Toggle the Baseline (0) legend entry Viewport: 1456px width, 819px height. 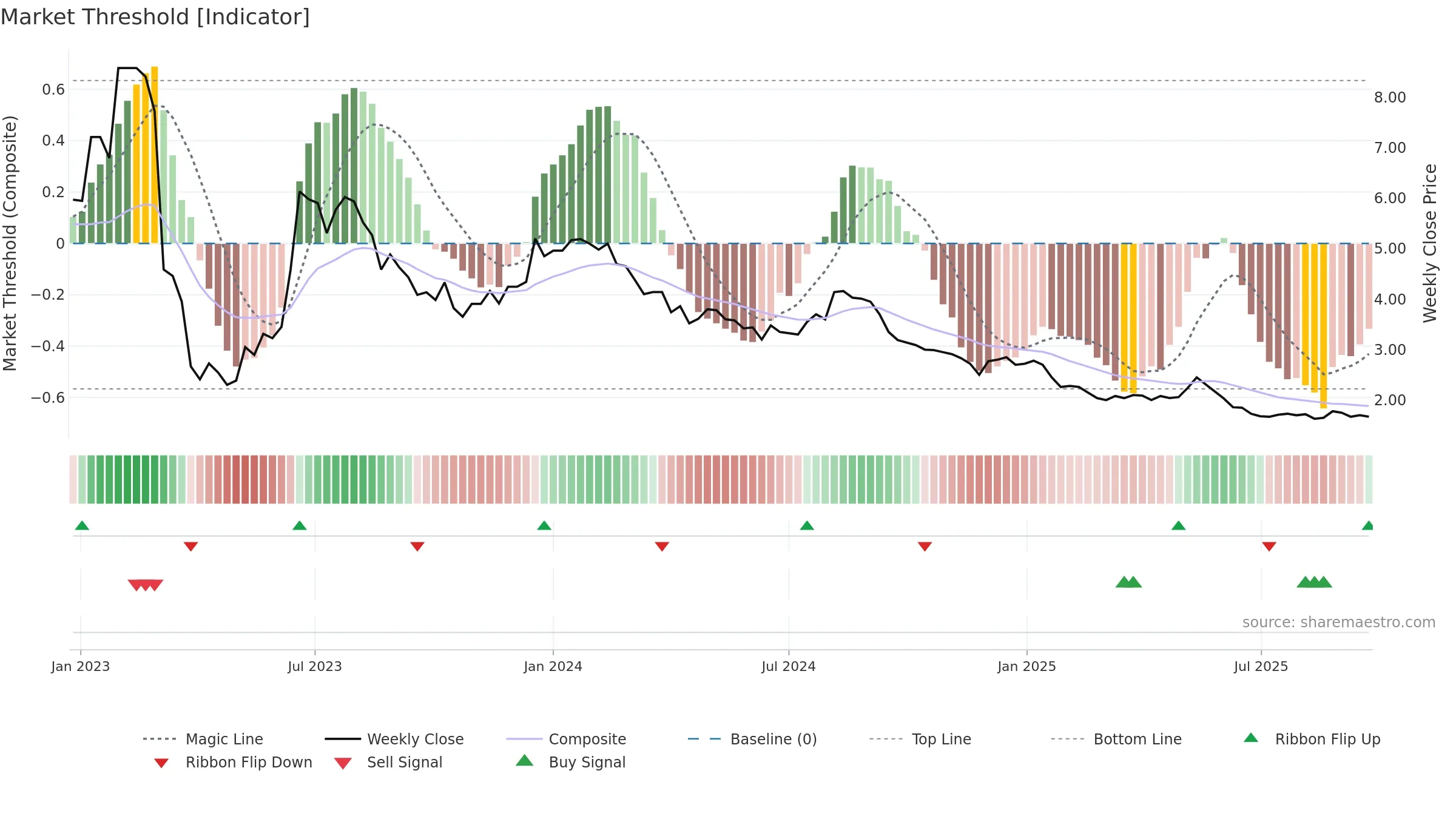(752, 739)
